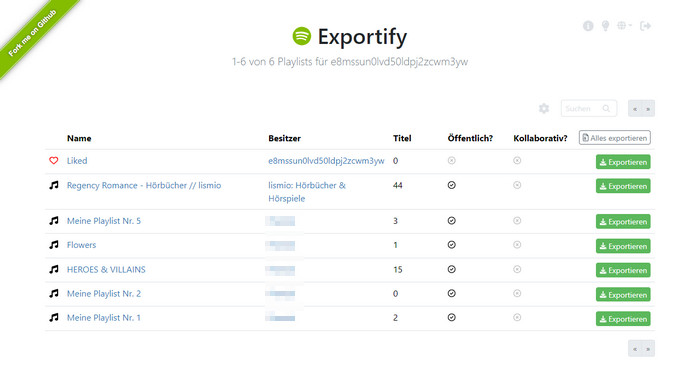Open Regency Romance - Hörbücher playlist link
The width and height of the screenshot is (700, 387).
point(144,185)
